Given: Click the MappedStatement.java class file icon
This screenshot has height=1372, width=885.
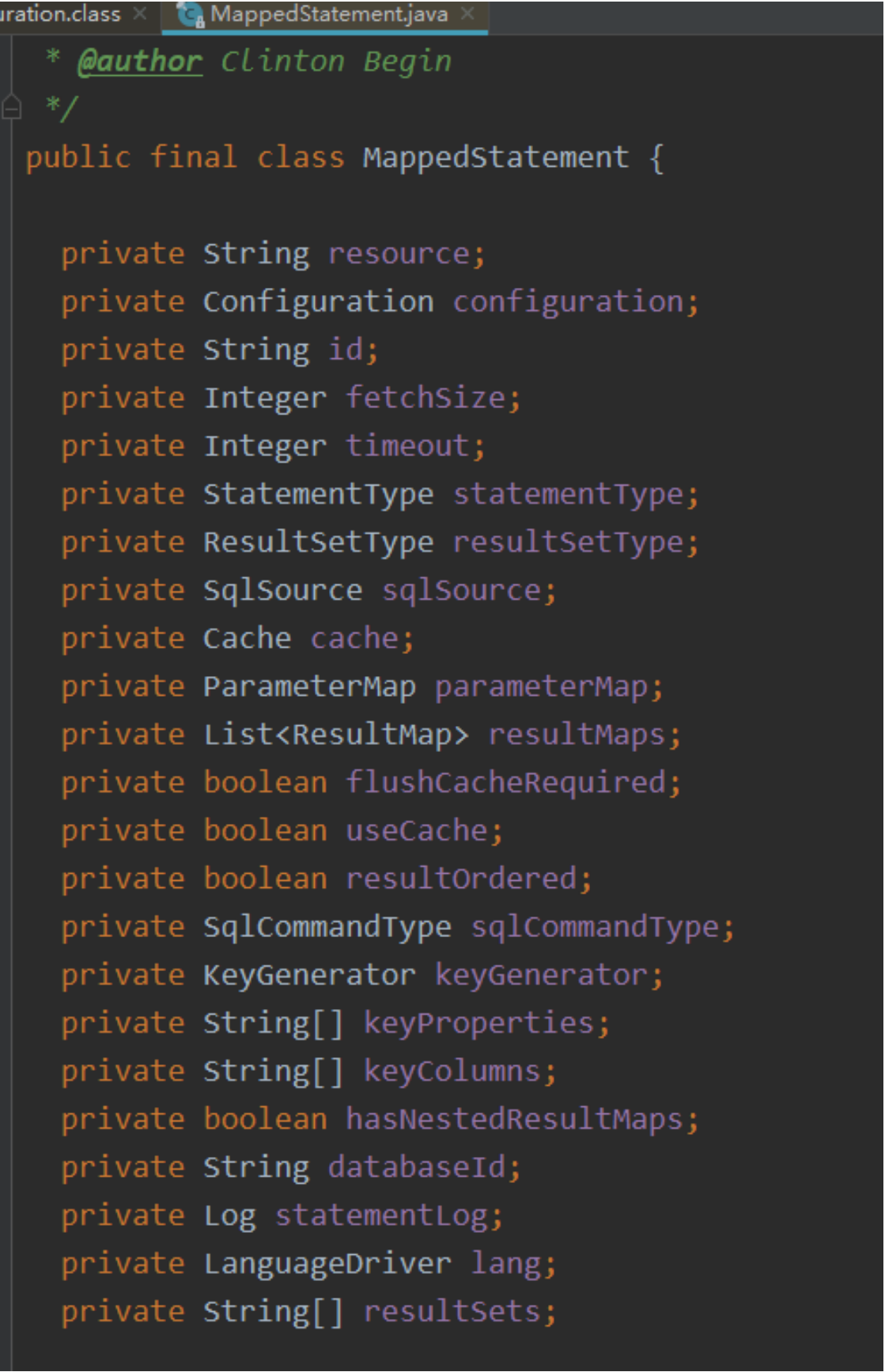Looking at the screenshot, I should (x=190, y=14).
